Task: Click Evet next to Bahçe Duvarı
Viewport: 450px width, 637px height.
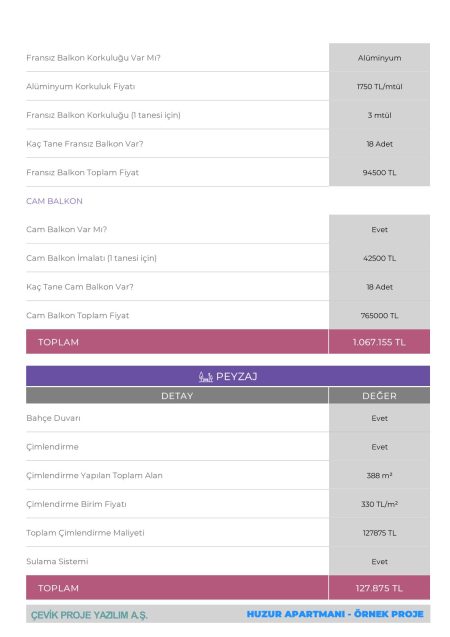Action: click(379, 418)
